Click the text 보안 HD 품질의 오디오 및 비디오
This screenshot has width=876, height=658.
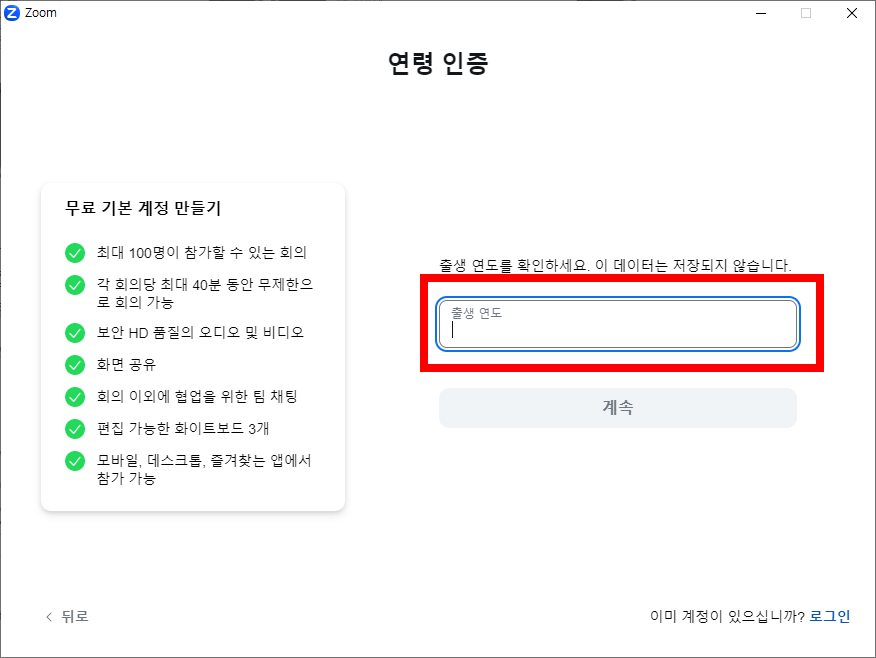(201, 332)
